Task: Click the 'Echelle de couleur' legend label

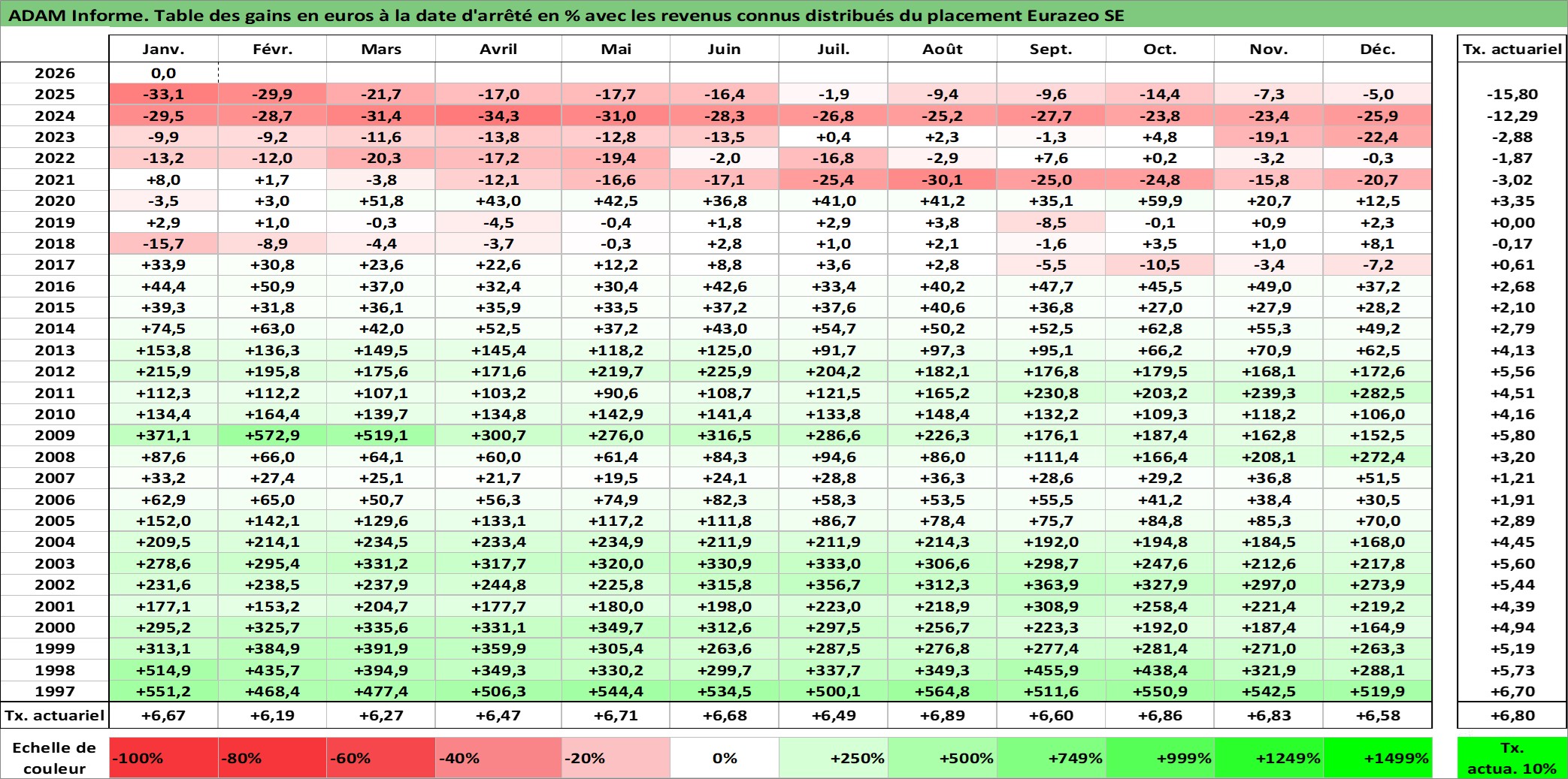Action: click(55, 758)
